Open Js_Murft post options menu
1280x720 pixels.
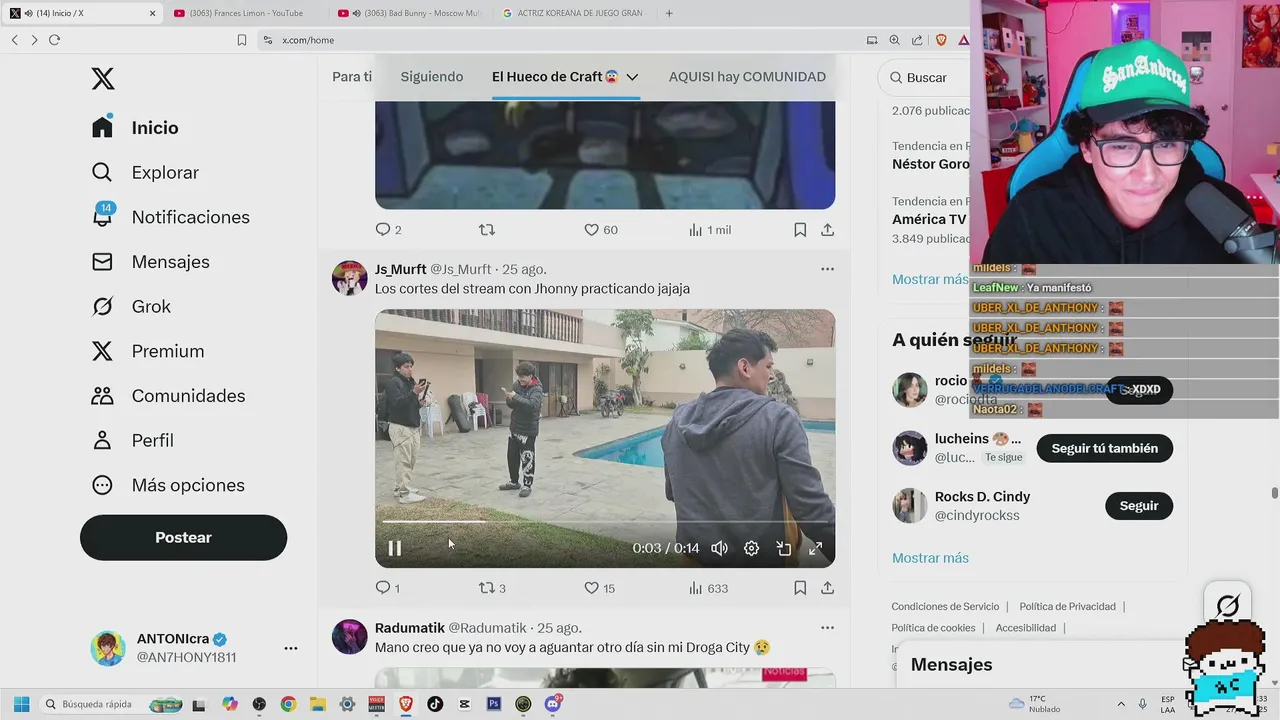coord(827,269)
